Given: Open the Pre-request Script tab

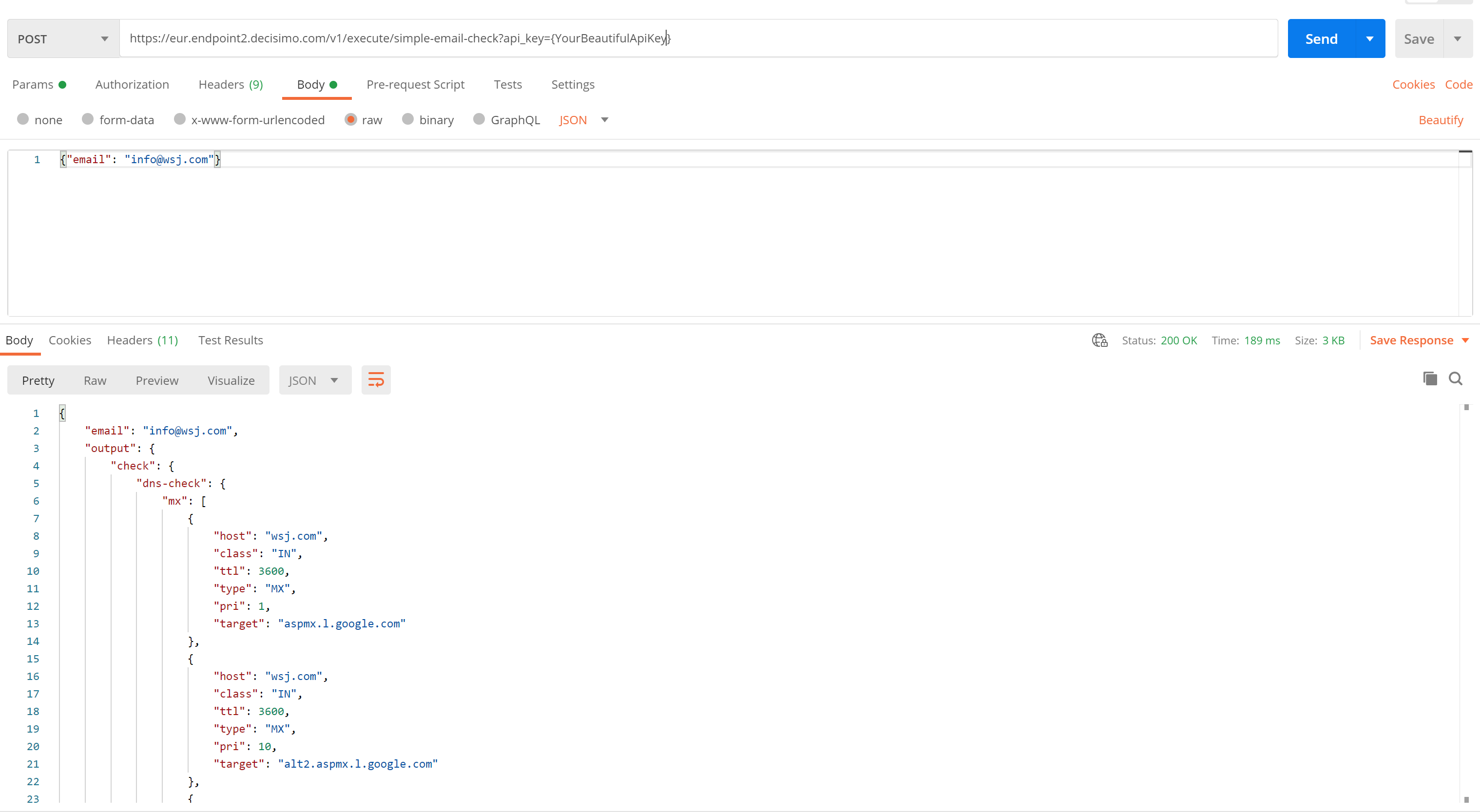Looking at the screenshot, I should tap(415, 84).
